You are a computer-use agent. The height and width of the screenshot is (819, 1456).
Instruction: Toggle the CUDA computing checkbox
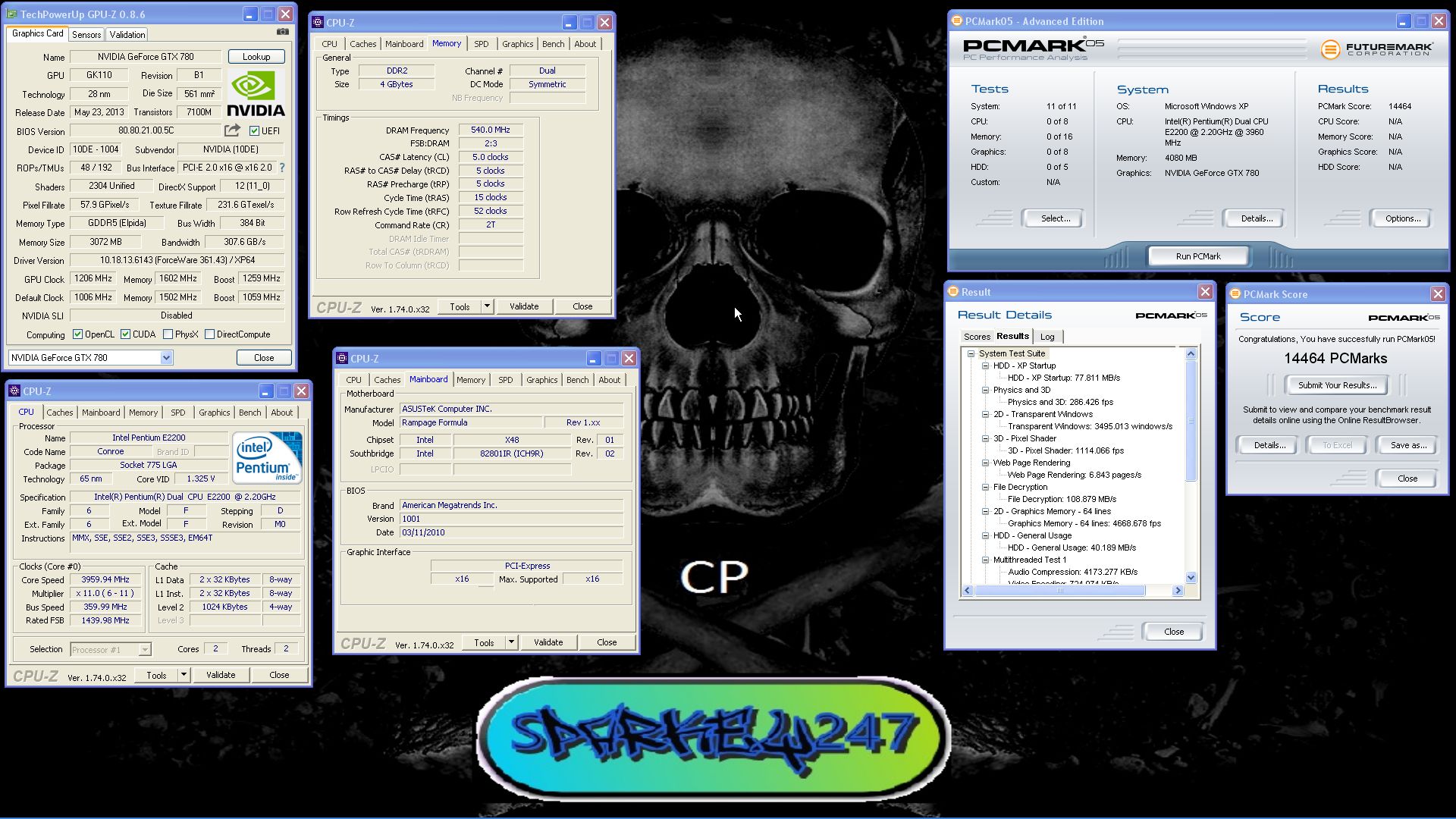[125, 334]
